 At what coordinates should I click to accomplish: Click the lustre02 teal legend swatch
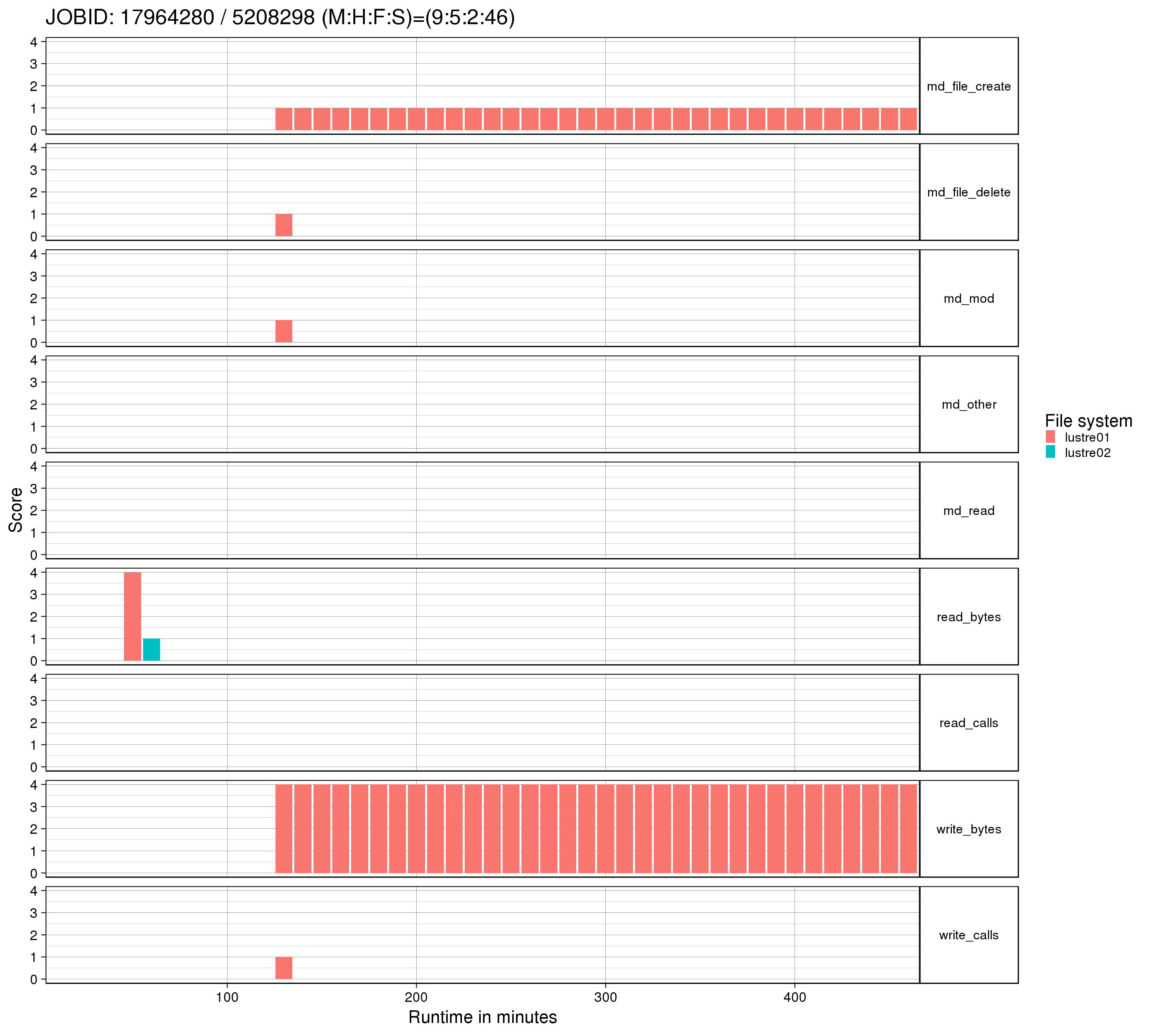[x=1050, y=452]
